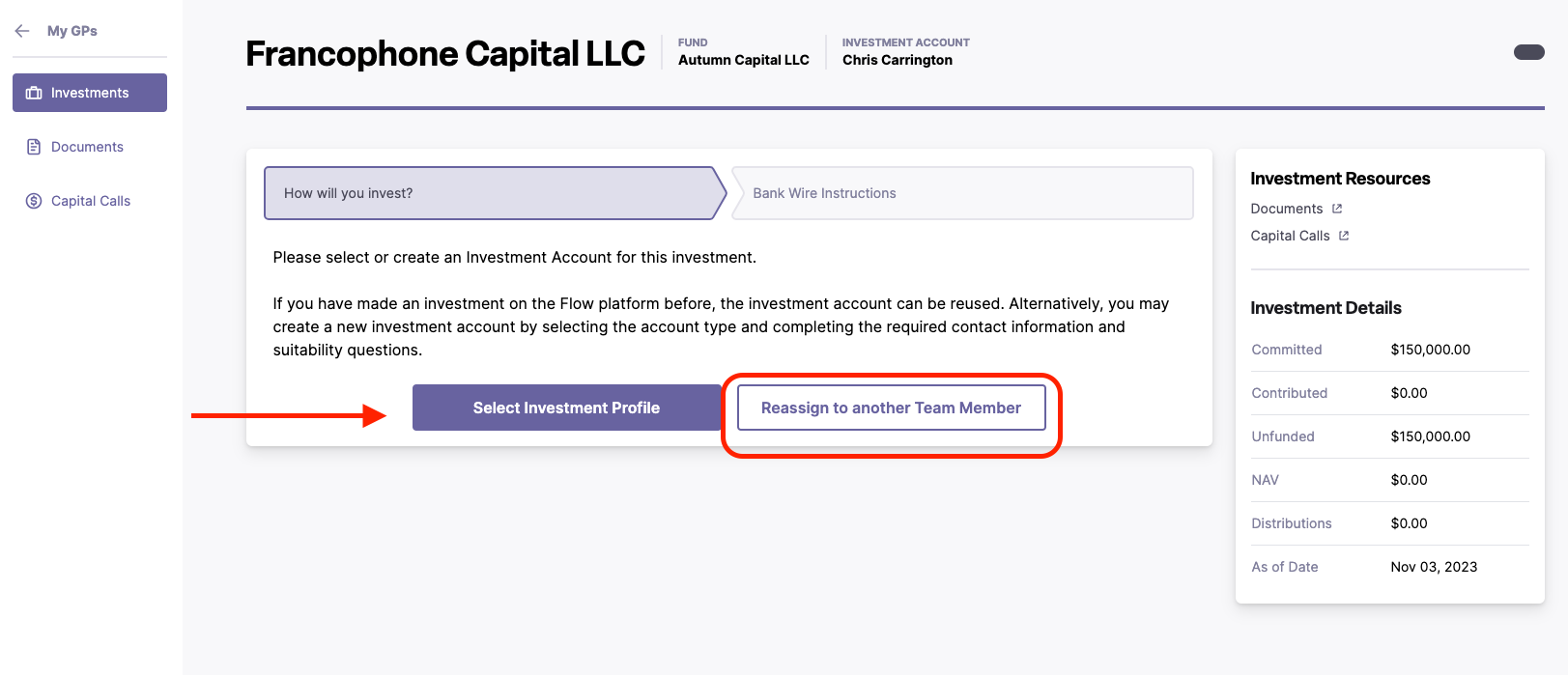Click the Francophone Capital LLC heading
1568x675 pixels.
coord(445,53)
